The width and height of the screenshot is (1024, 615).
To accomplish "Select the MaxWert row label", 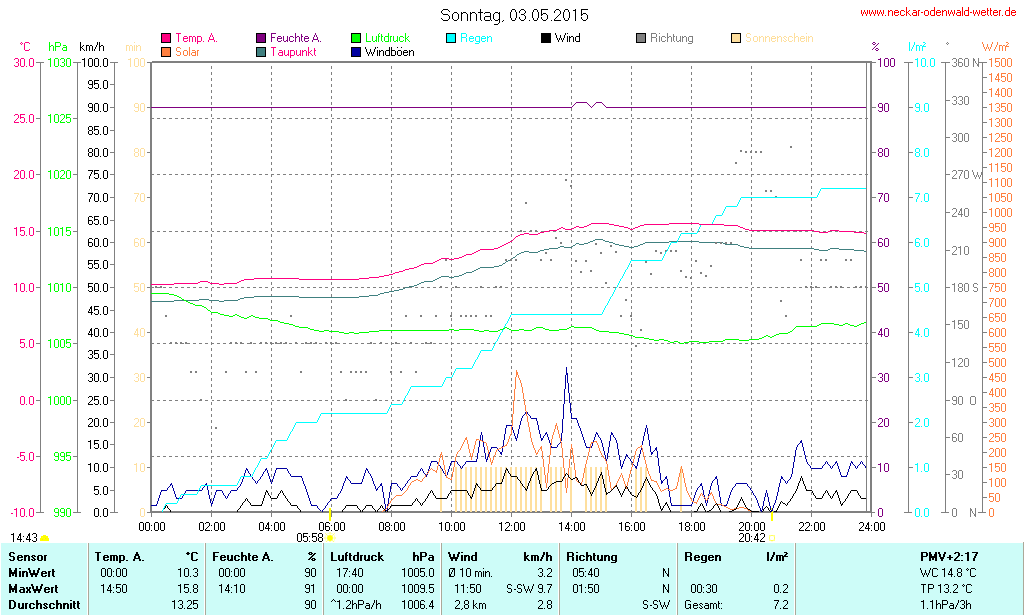I will 34,589.
